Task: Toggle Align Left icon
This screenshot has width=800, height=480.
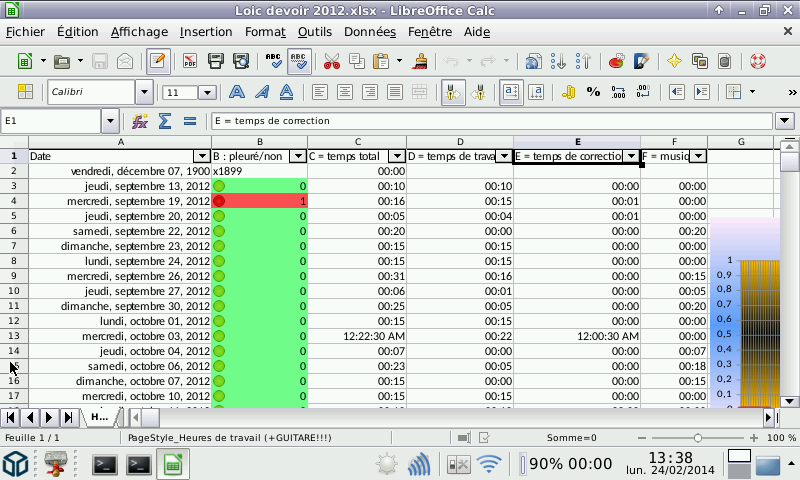Action: (x=320, y=92)
